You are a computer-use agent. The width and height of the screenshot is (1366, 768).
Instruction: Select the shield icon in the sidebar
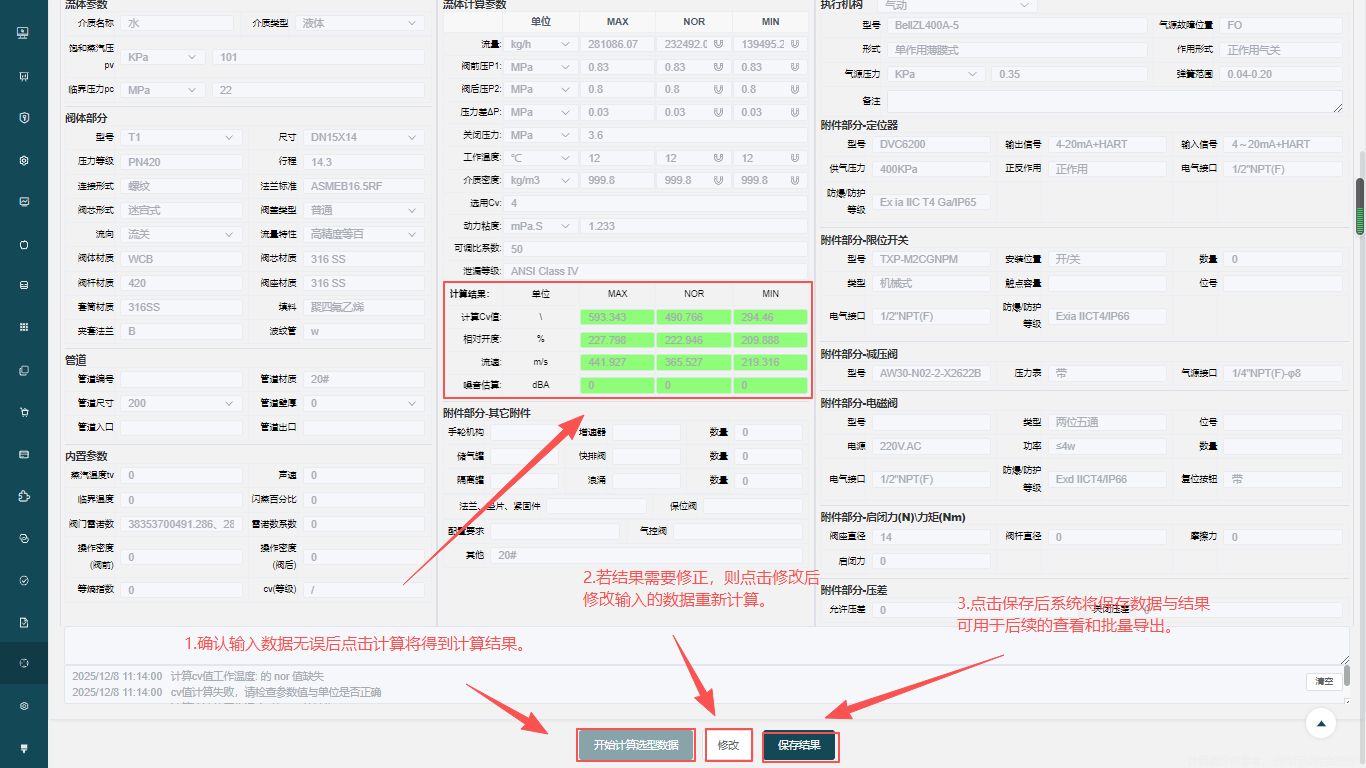pyautogui.click(x=23, y=117)
